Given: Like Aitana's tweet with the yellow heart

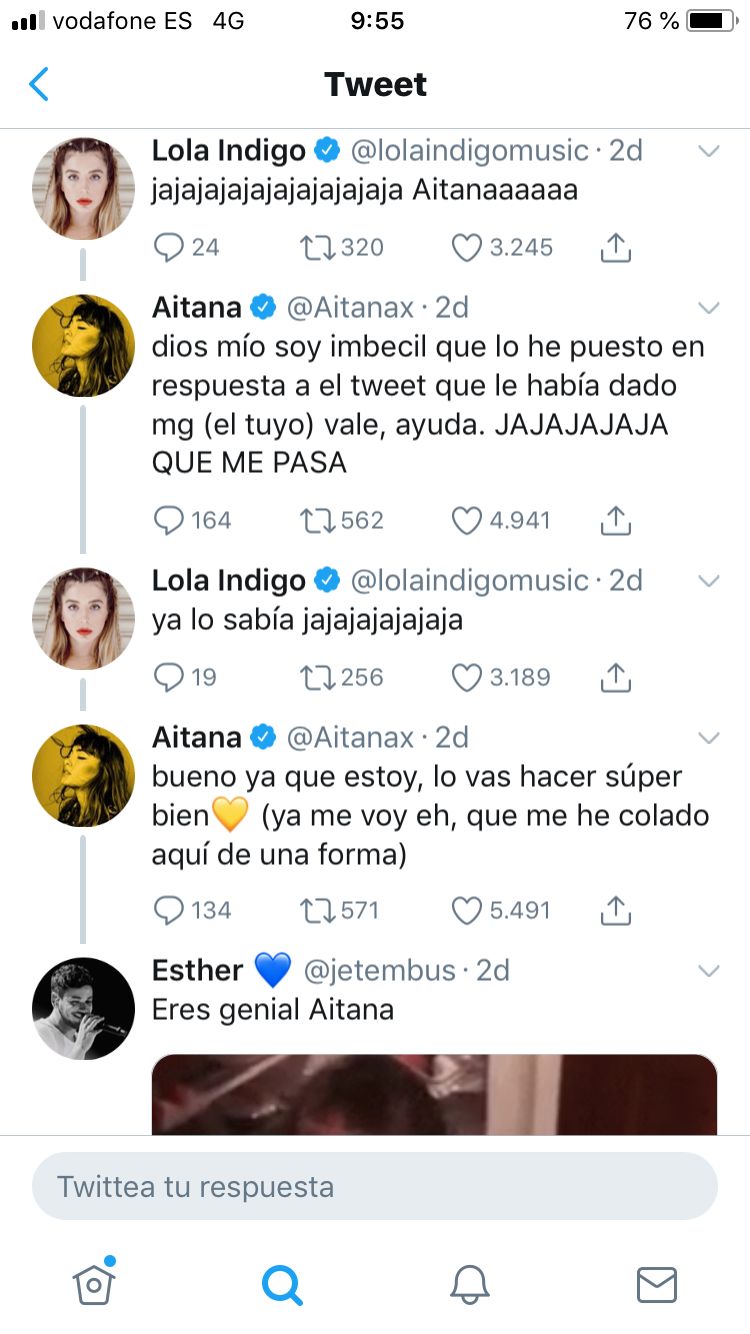Looking at the screenshot, I should point(466,910).
